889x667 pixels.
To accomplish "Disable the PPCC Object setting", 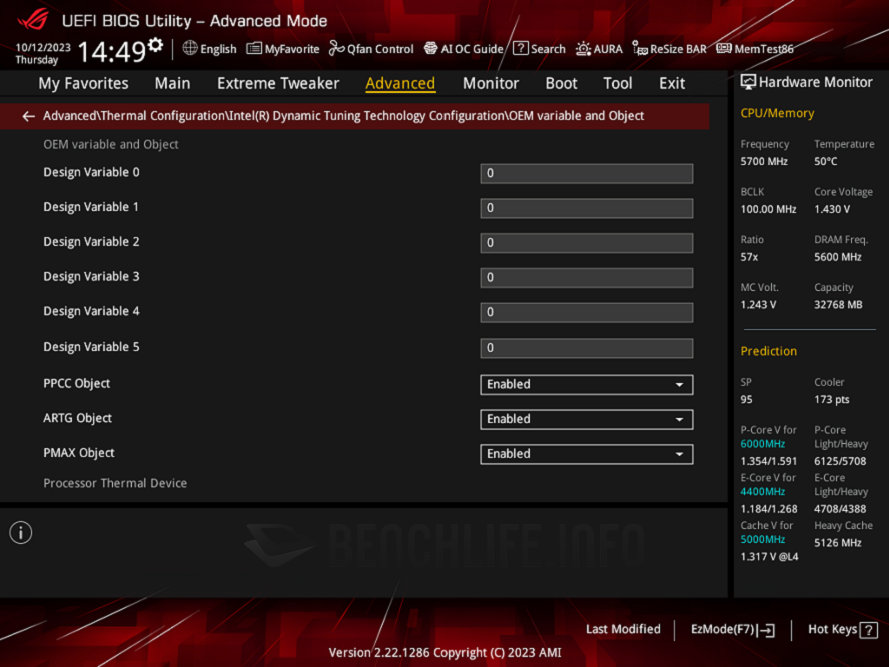I will [585, 384].
